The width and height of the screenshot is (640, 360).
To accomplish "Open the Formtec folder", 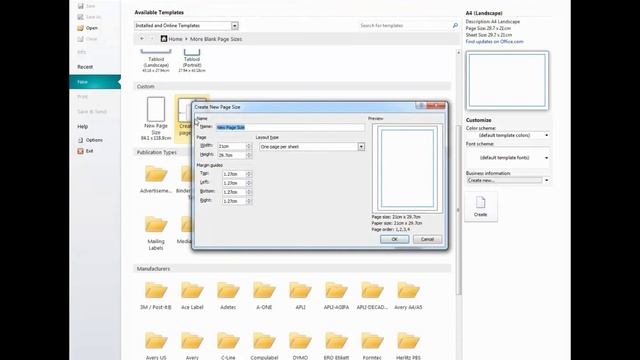I will [x=372, y=346].
